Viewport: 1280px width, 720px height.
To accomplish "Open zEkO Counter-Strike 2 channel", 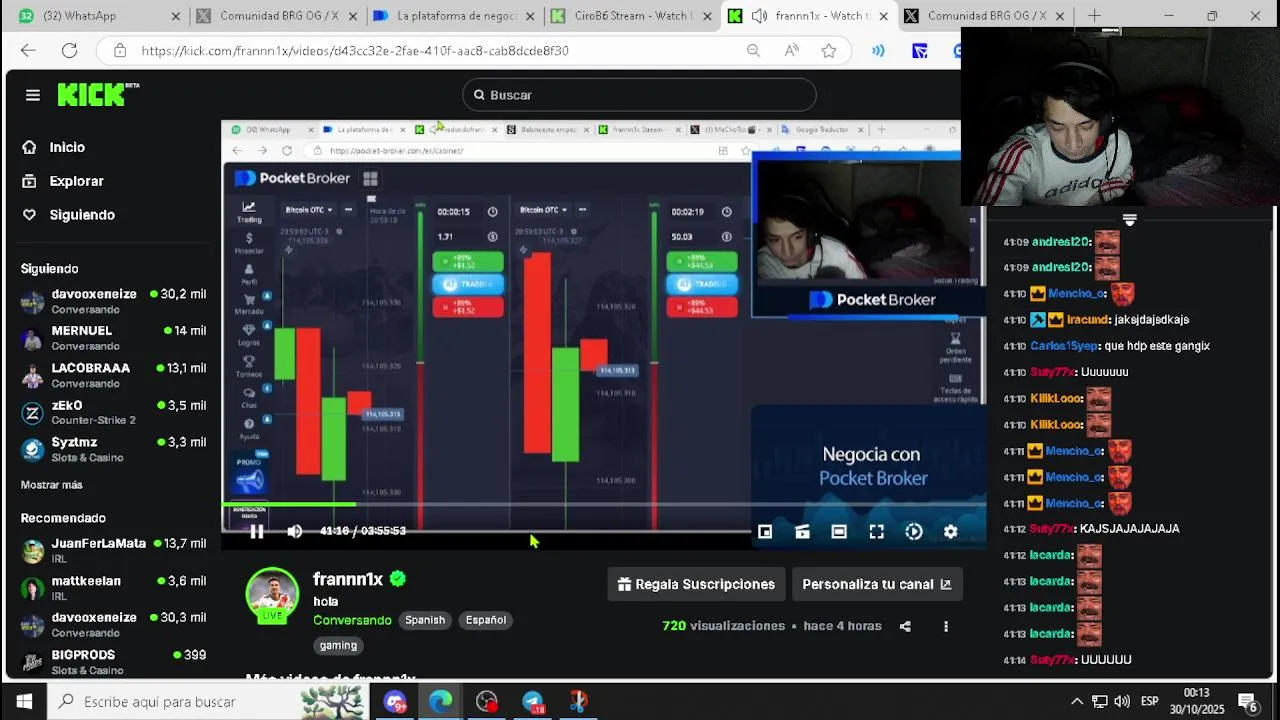I will (113, 412).
